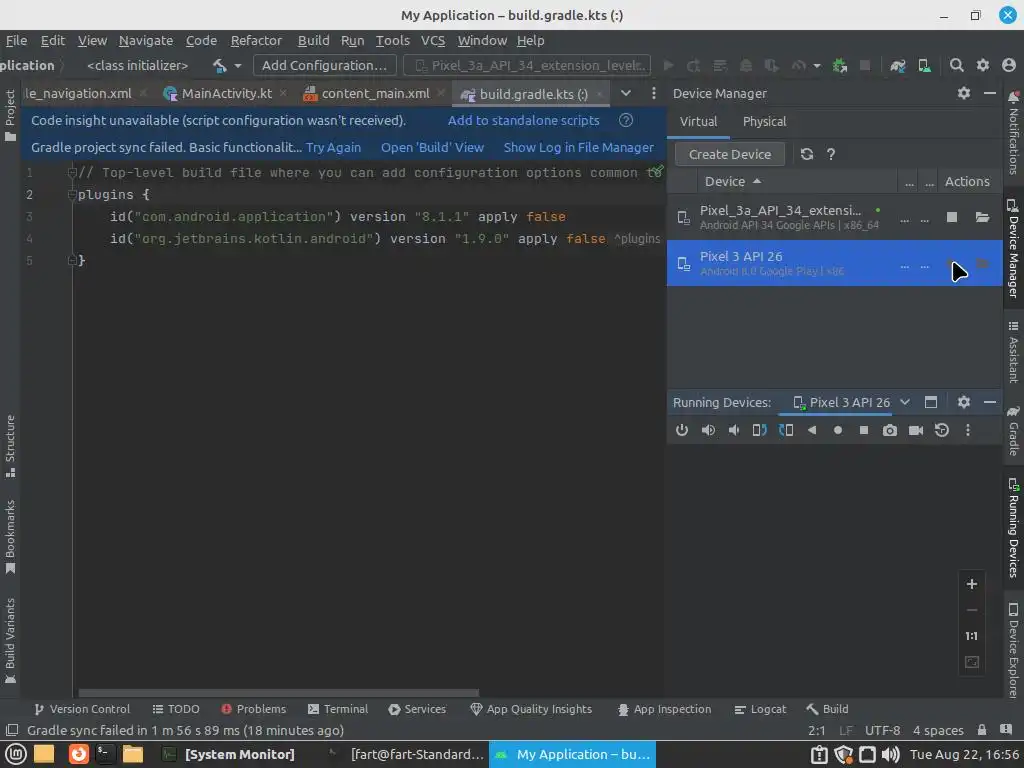Click the Make Project hammer icon
The height and width of the screenshot is (768, 1024).
coord(219,65)
